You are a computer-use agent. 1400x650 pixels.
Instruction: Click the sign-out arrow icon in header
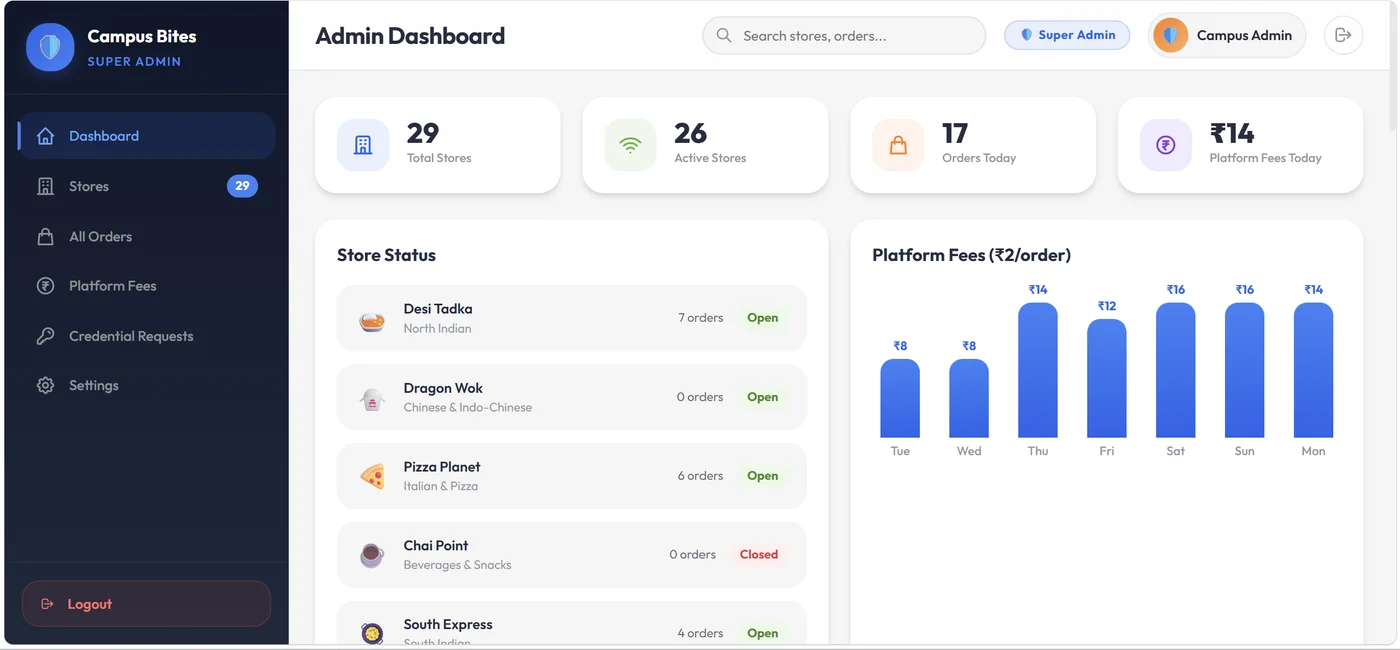[1343, 35]
